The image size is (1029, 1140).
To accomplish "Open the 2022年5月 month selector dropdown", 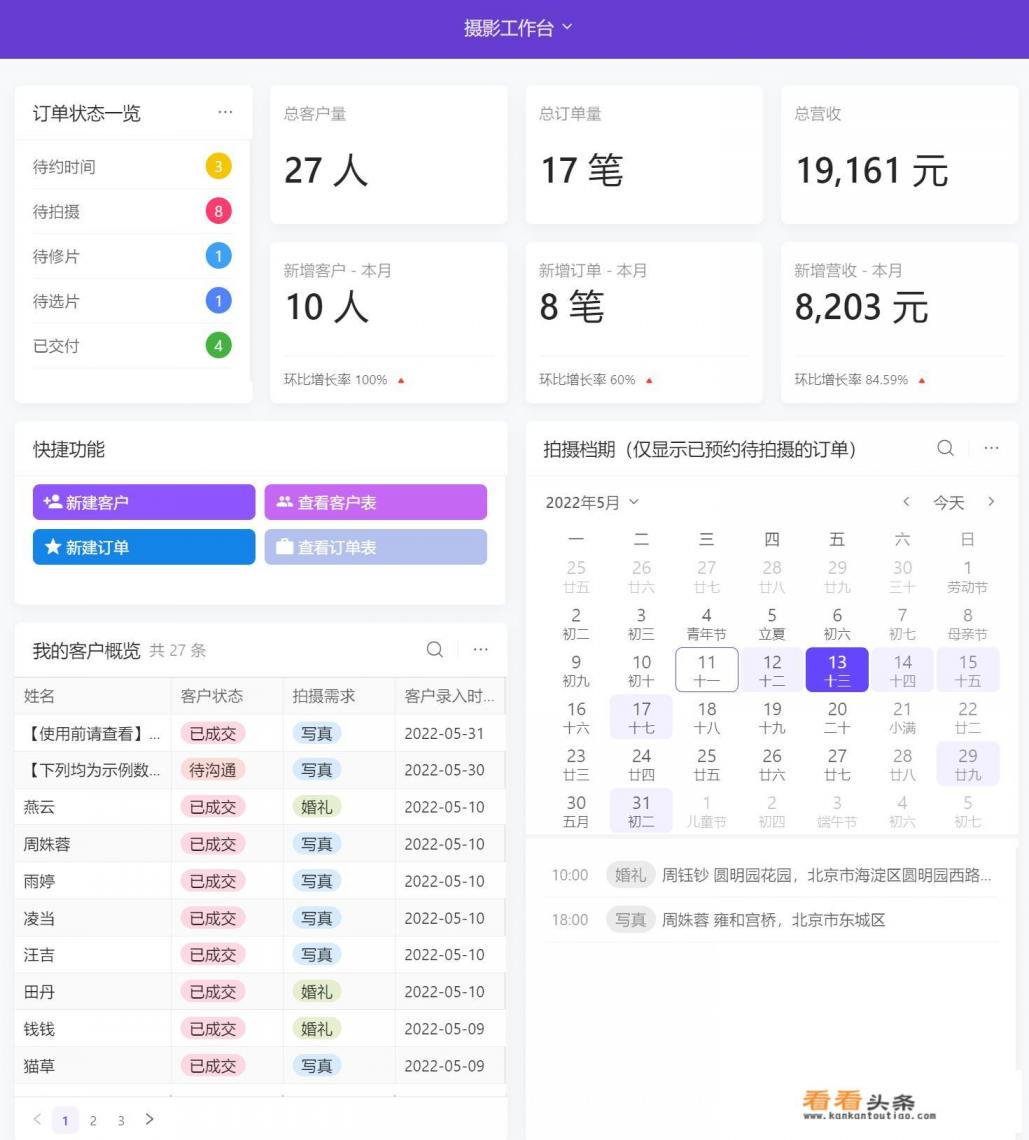I will coord(592,503).
